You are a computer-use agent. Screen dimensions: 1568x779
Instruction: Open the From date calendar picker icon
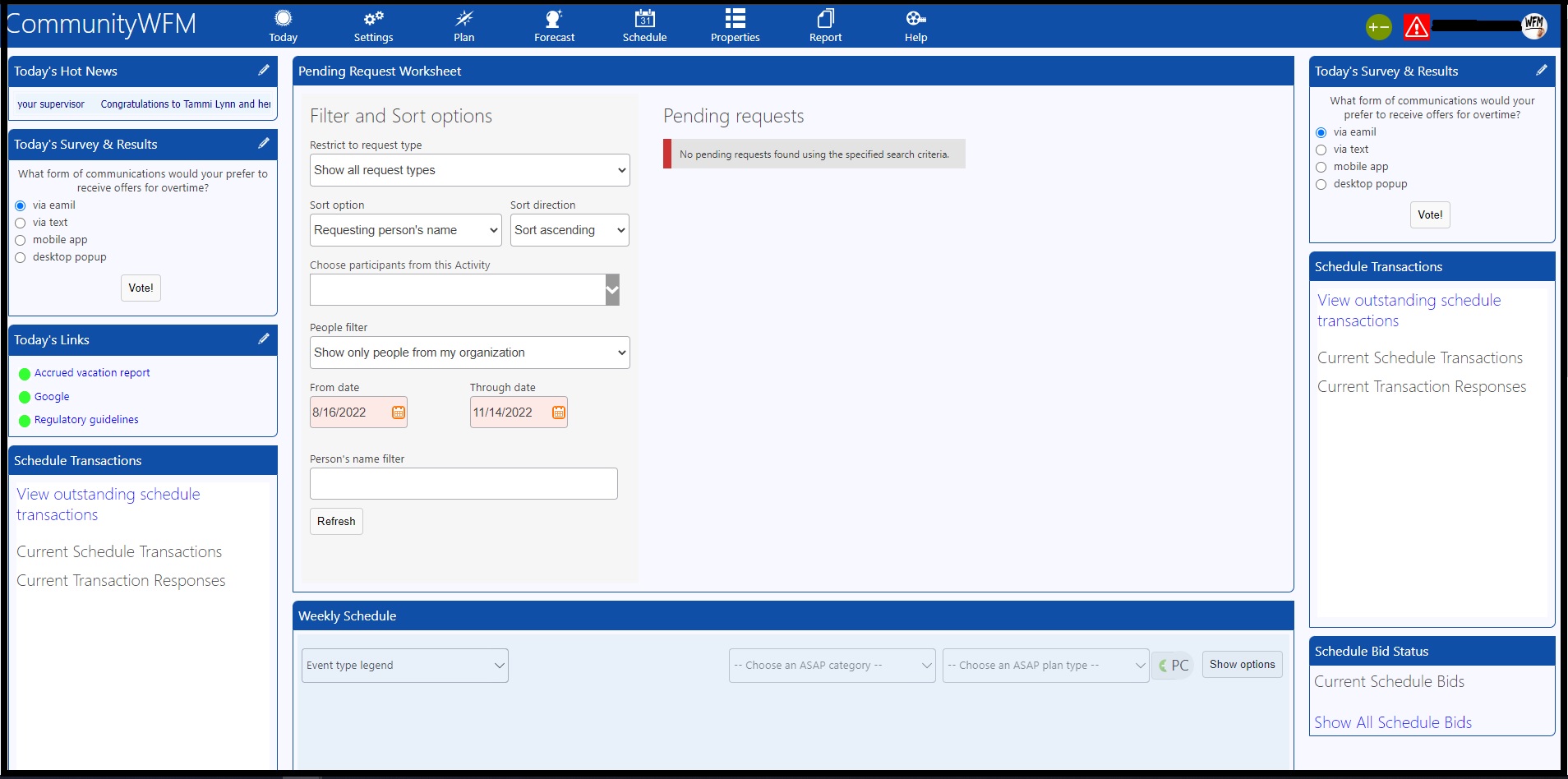click(x=399, y=413)
